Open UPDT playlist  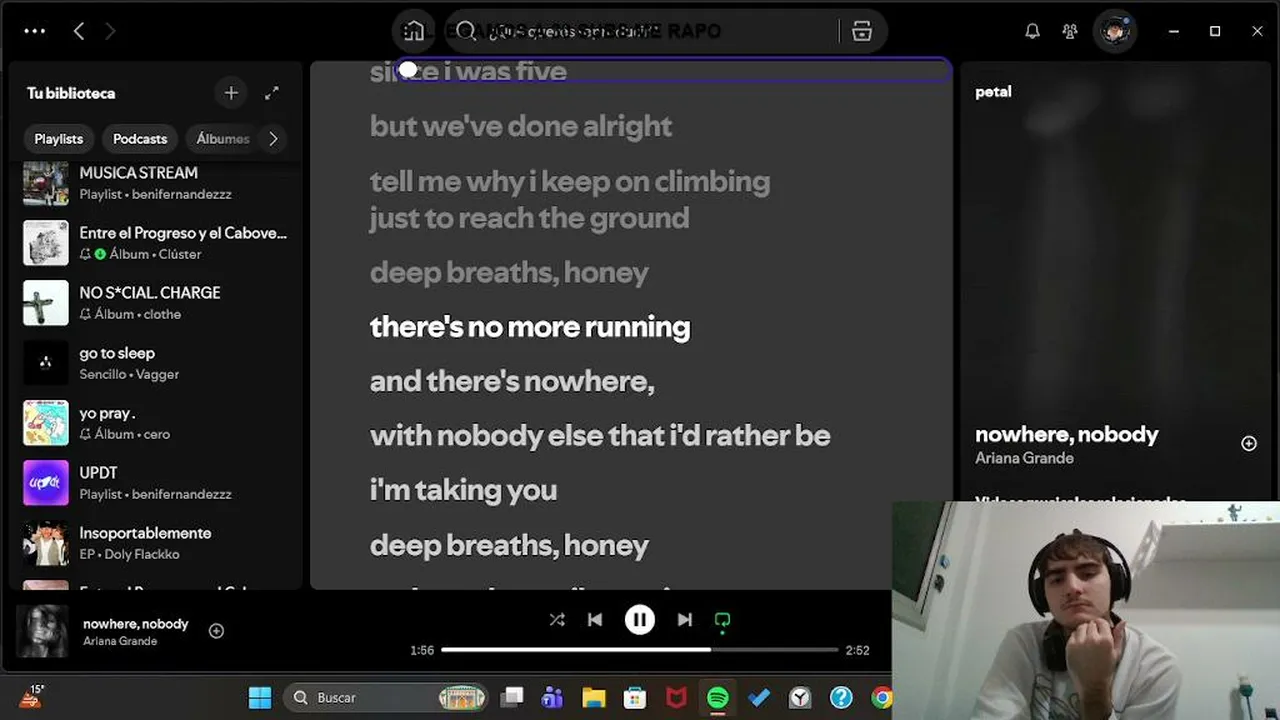pyautogui.click(x=155, y=483)
